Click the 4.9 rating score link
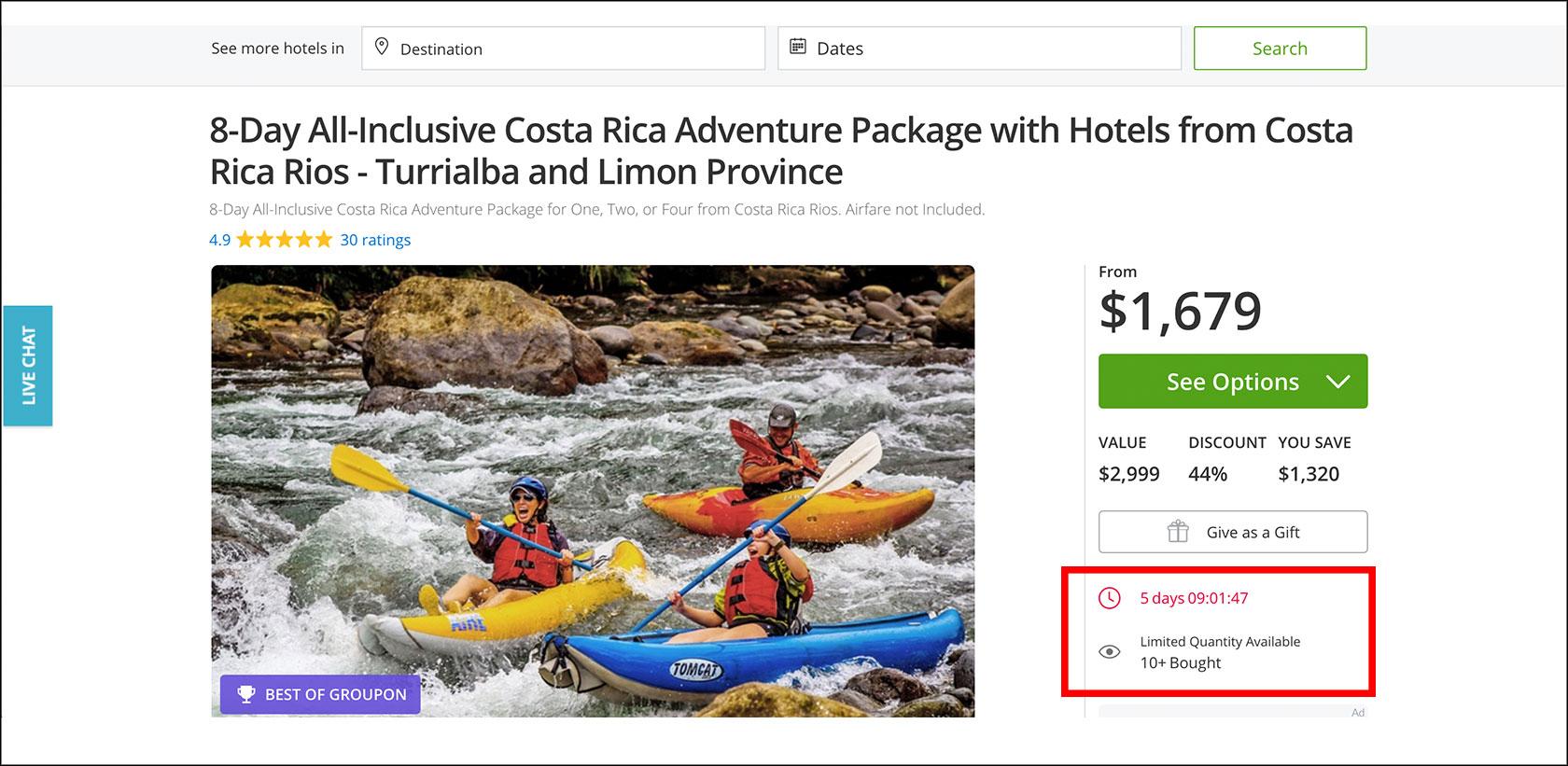The height and width of the screenshot is (766, 1568). (219, 240)
